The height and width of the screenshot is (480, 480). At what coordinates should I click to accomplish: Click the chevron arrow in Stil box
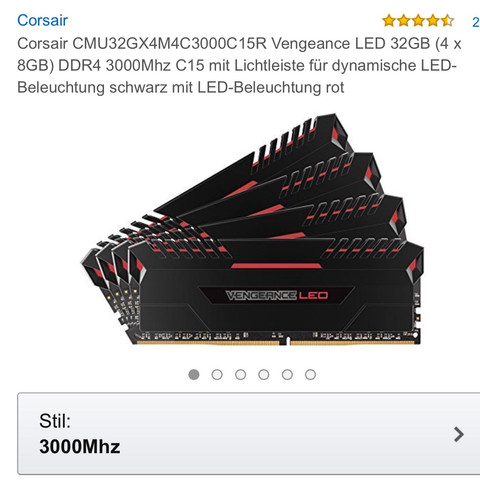pyautogui.click(x=459, y=434)
